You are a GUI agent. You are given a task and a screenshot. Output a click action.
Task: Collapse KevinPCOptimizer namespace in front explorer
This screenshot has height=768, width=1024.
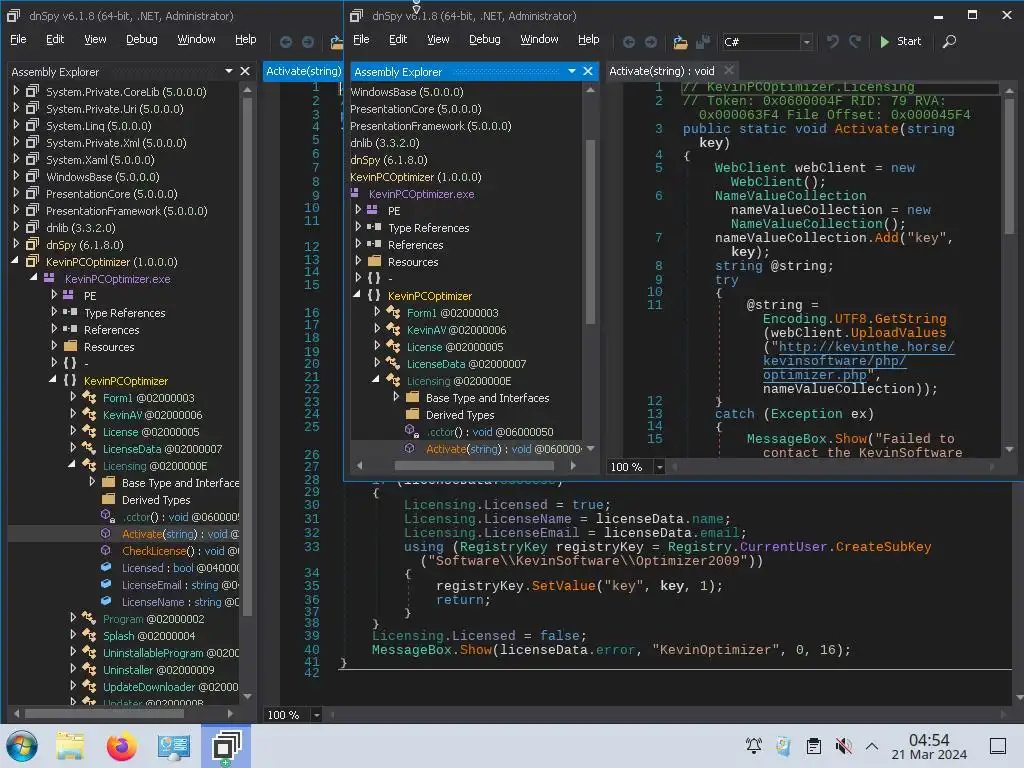click(357, 295)
